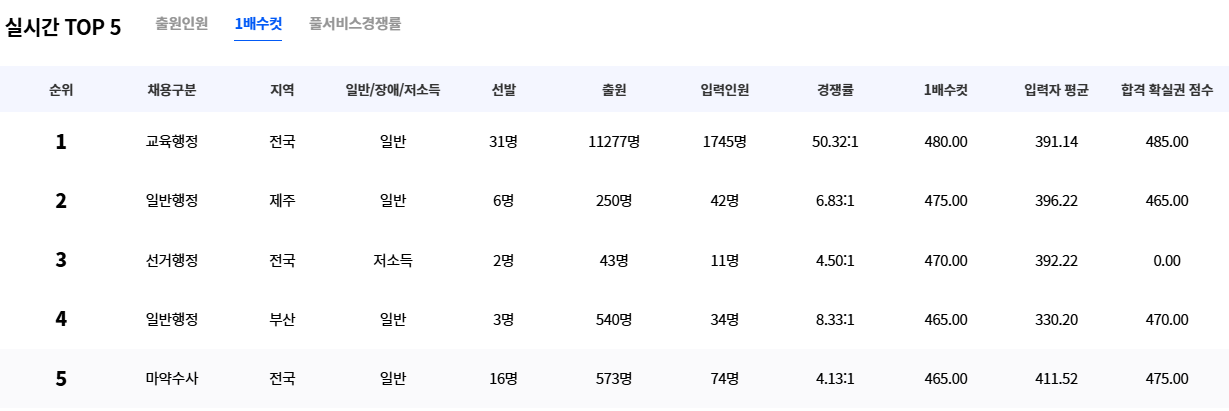Click the 합격 확실권 점수 column header
1229x411 pixels.
pyautogui.click(x=1167, y=90)
